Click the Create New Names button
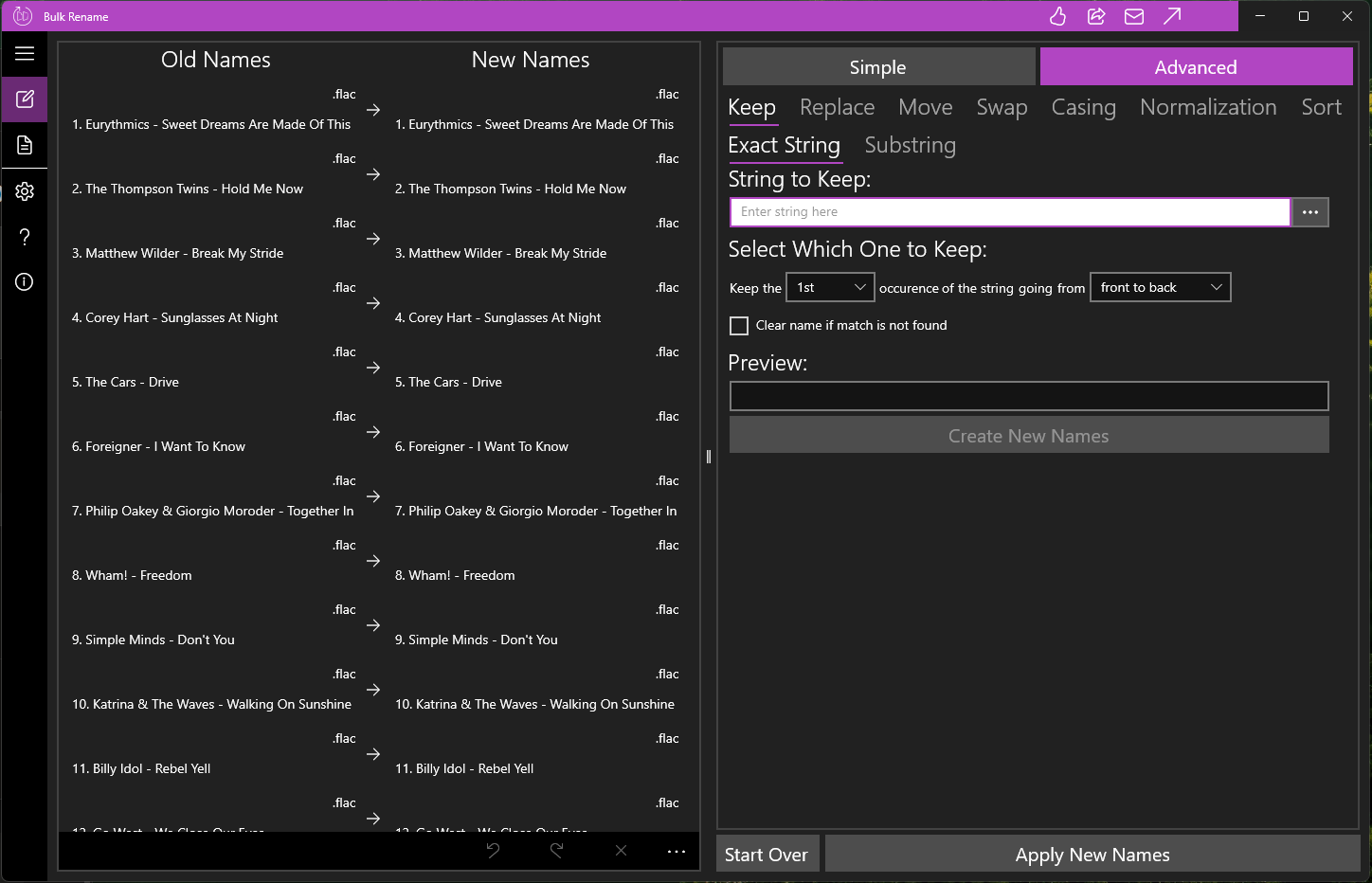This screenshot has width=1372, height=883. [1029, 436]
